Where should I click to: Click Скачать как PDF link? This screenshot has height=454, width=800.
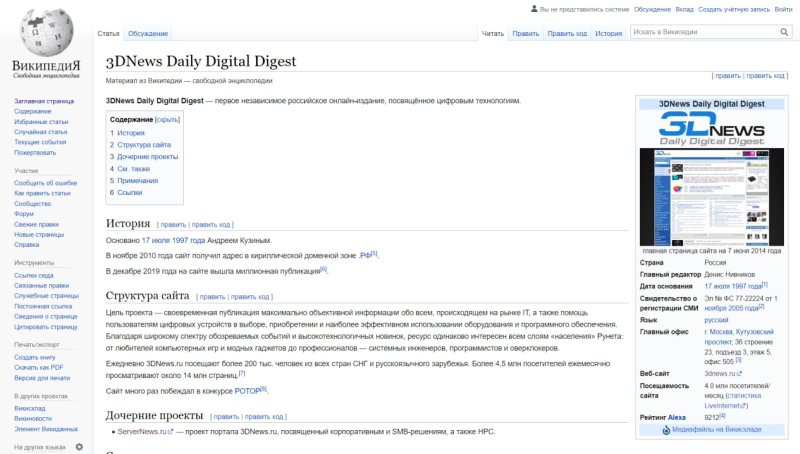39,367
